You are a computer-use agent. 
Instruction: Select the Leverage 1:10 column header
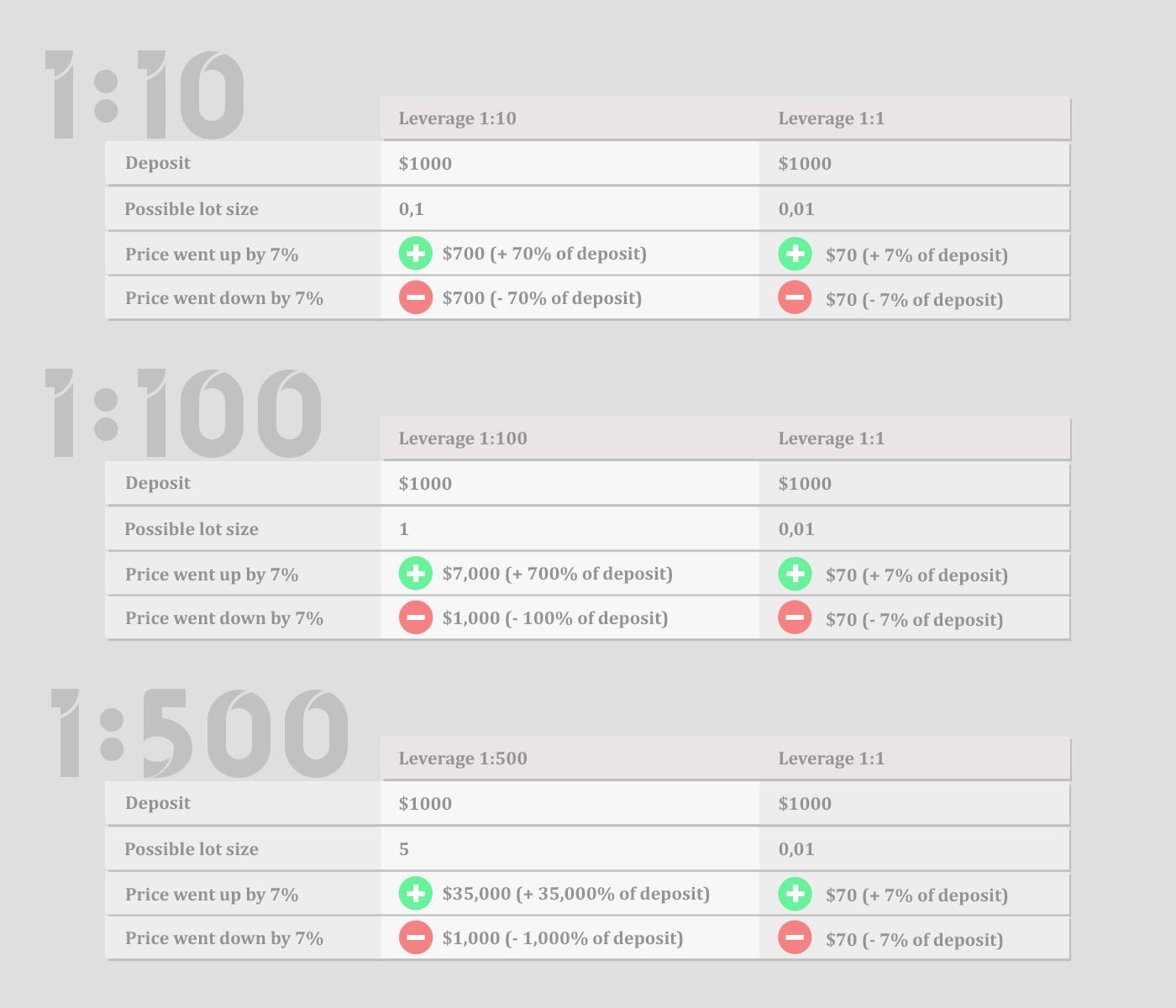coord(457,118)
